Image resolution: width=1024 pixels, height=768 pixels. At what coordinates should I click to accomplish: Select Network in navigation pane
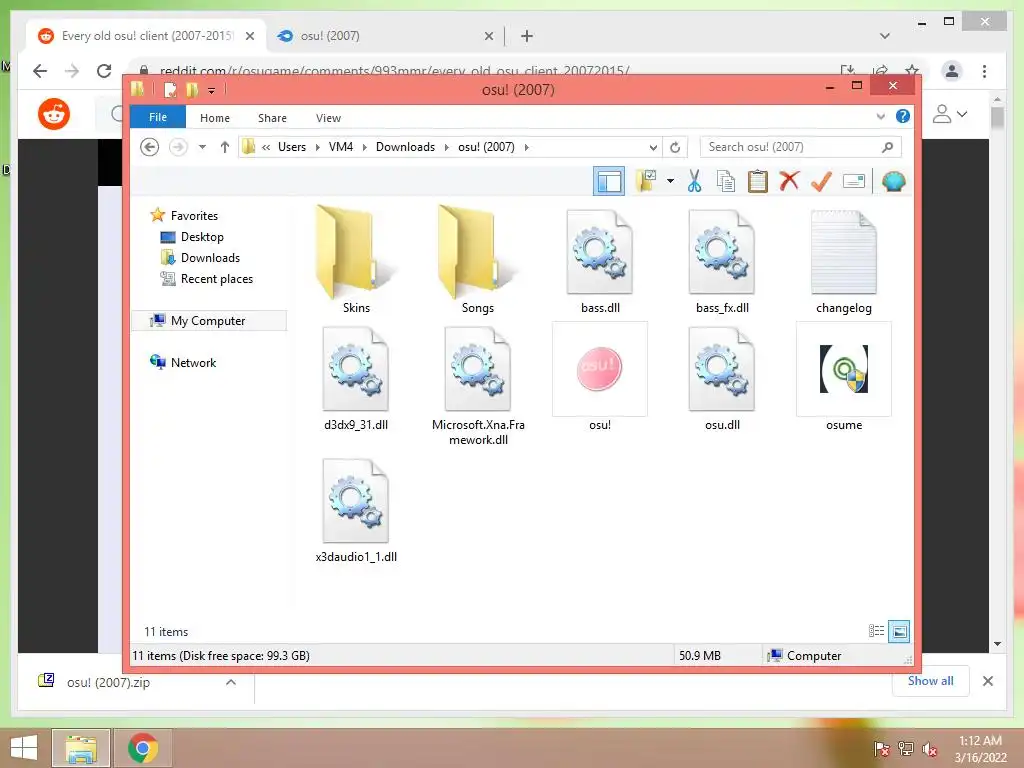[183, 362]
